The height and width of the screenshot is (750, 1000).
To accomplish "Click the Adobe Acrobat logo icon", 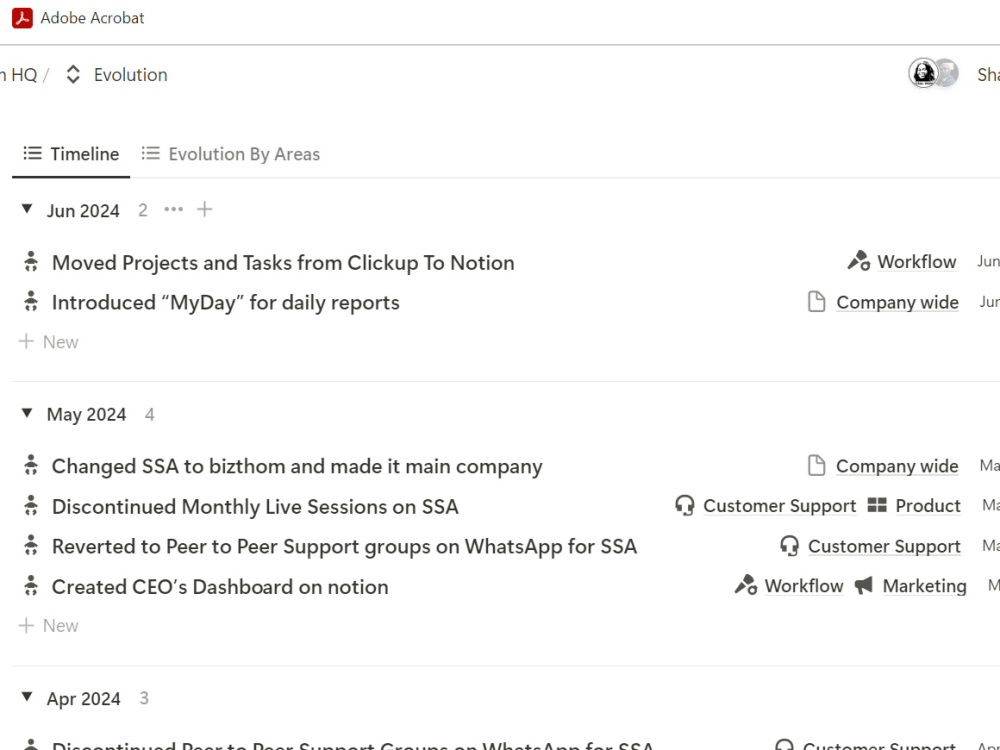I will pos(22,18).
